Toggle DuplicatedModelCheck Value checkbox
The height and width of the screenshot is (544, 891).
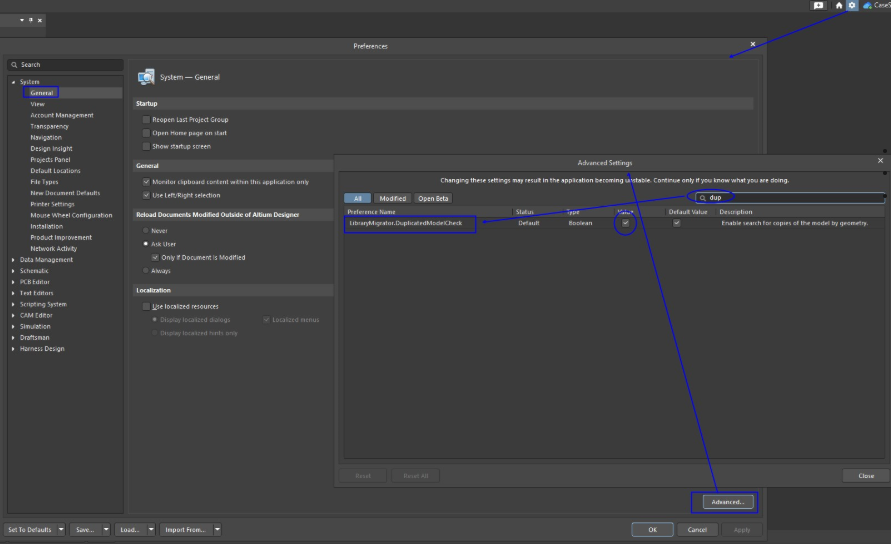(x=626, y=223)
